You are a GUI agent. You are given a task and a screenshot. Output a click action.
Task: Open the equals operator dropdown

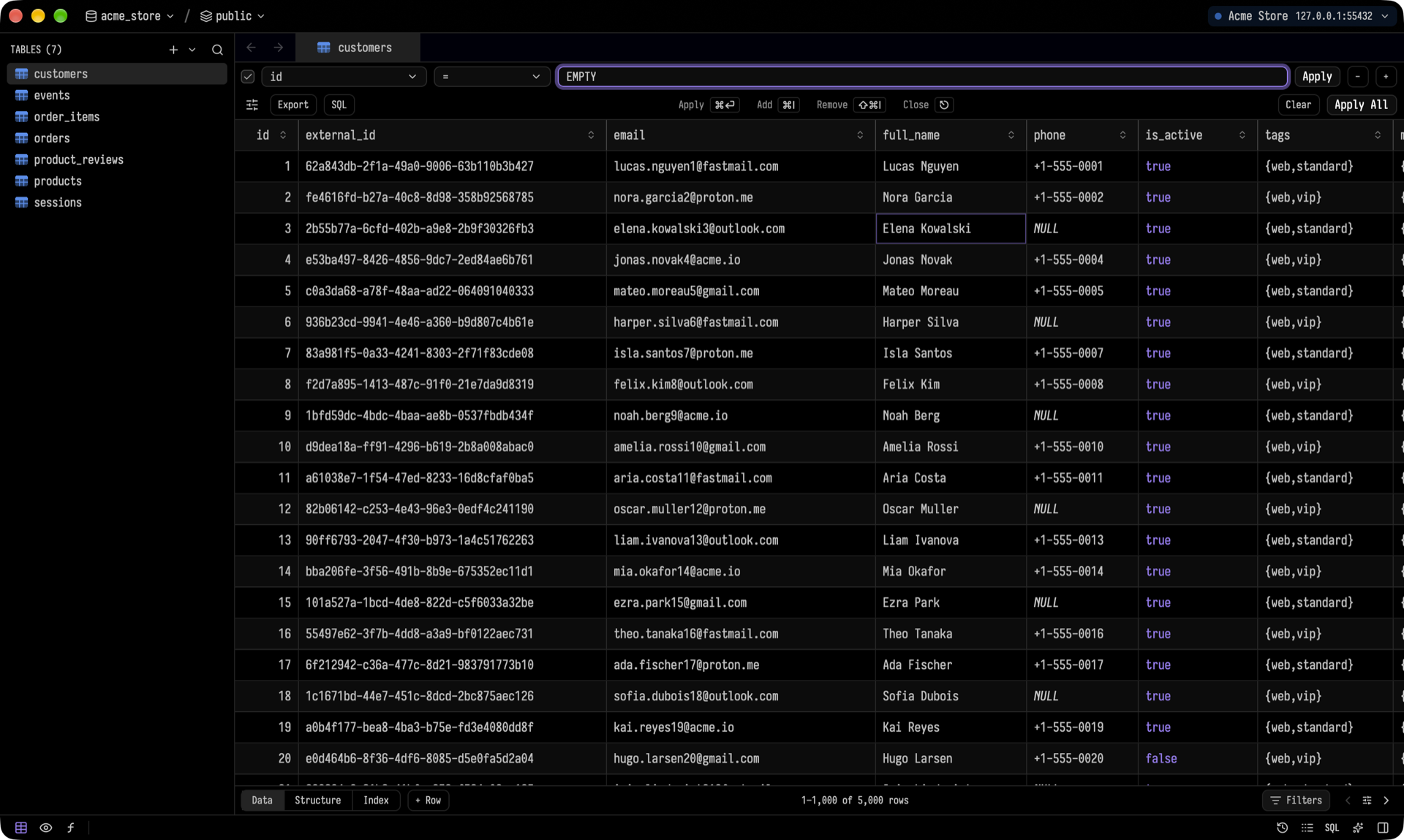[x=491, y=77]
